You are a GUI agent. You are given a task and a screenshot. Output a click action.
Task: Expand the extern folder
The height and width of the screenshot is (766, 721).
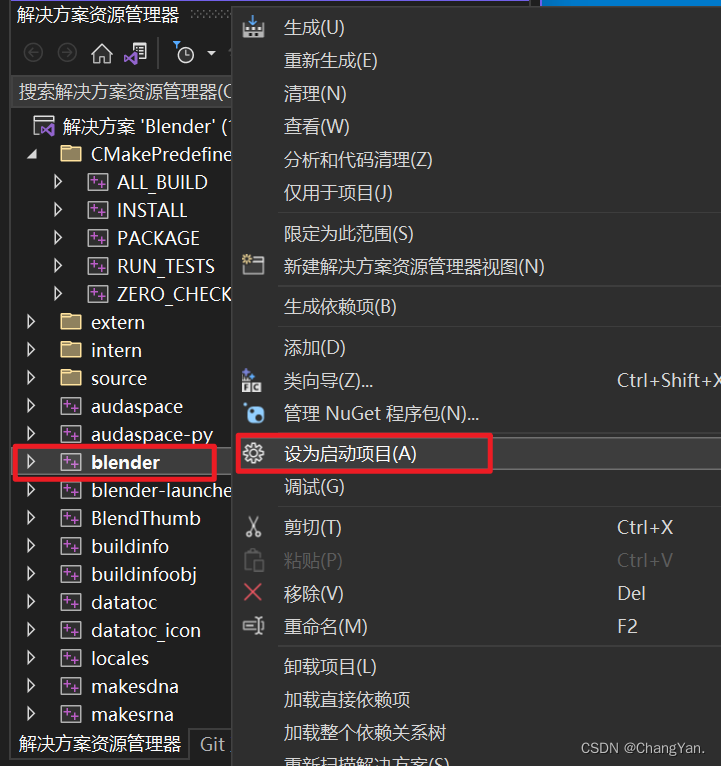coord(31,321)
